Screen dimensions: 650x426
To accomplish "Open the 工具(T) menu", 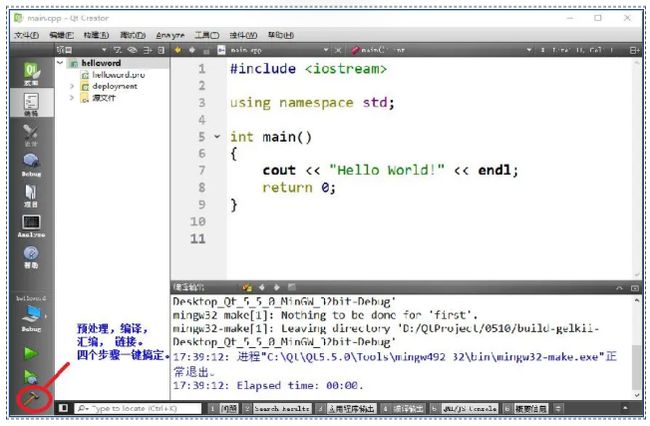I will tap(207, 35).
